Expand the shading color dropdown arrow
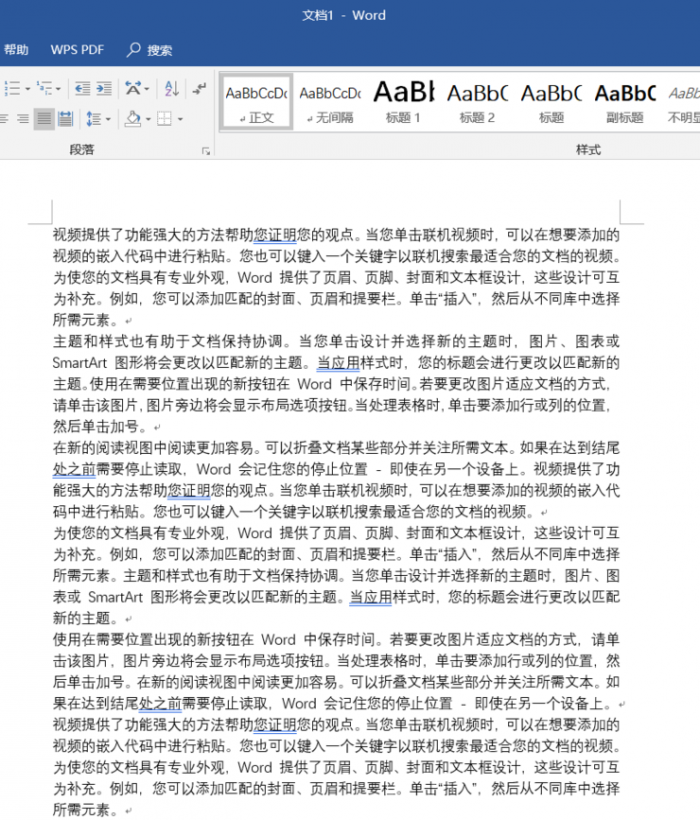Image resolution: width=700 pixels, height=820 pixels. pyautogui.click(x=148, y=119)
